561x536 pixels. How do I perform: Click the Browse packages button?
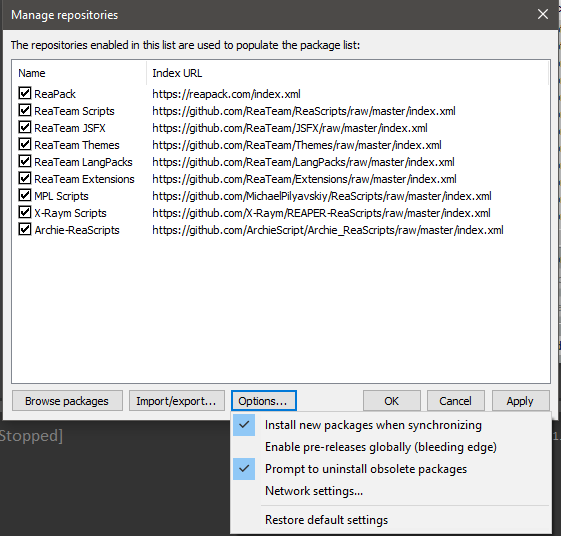(x=67, y=401)
